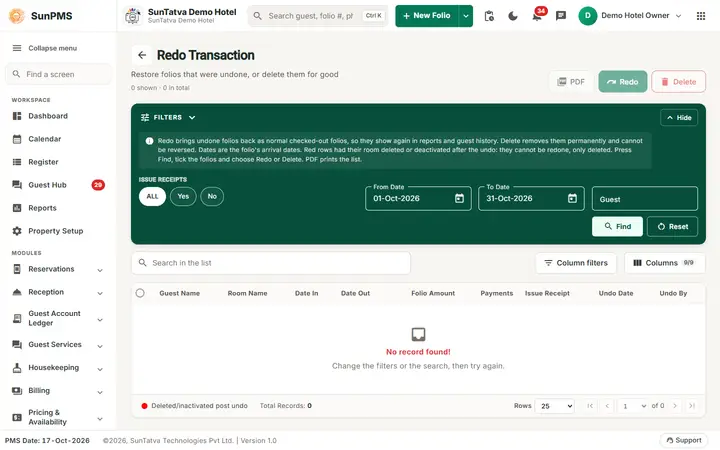This screenshot has height=450, width=720.
Task: Open Column filters
Action: tap(576, 263)
